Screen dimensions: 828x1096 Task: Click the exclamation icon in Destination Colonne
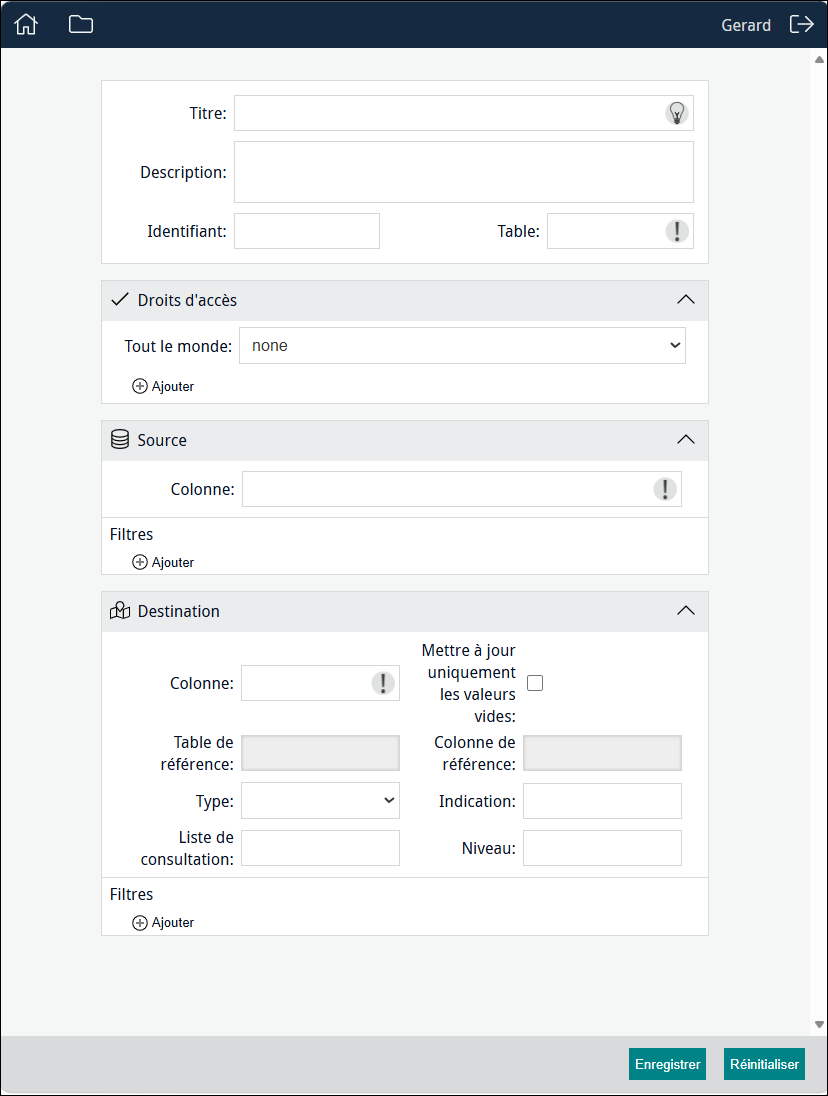(x=383, y=683)
